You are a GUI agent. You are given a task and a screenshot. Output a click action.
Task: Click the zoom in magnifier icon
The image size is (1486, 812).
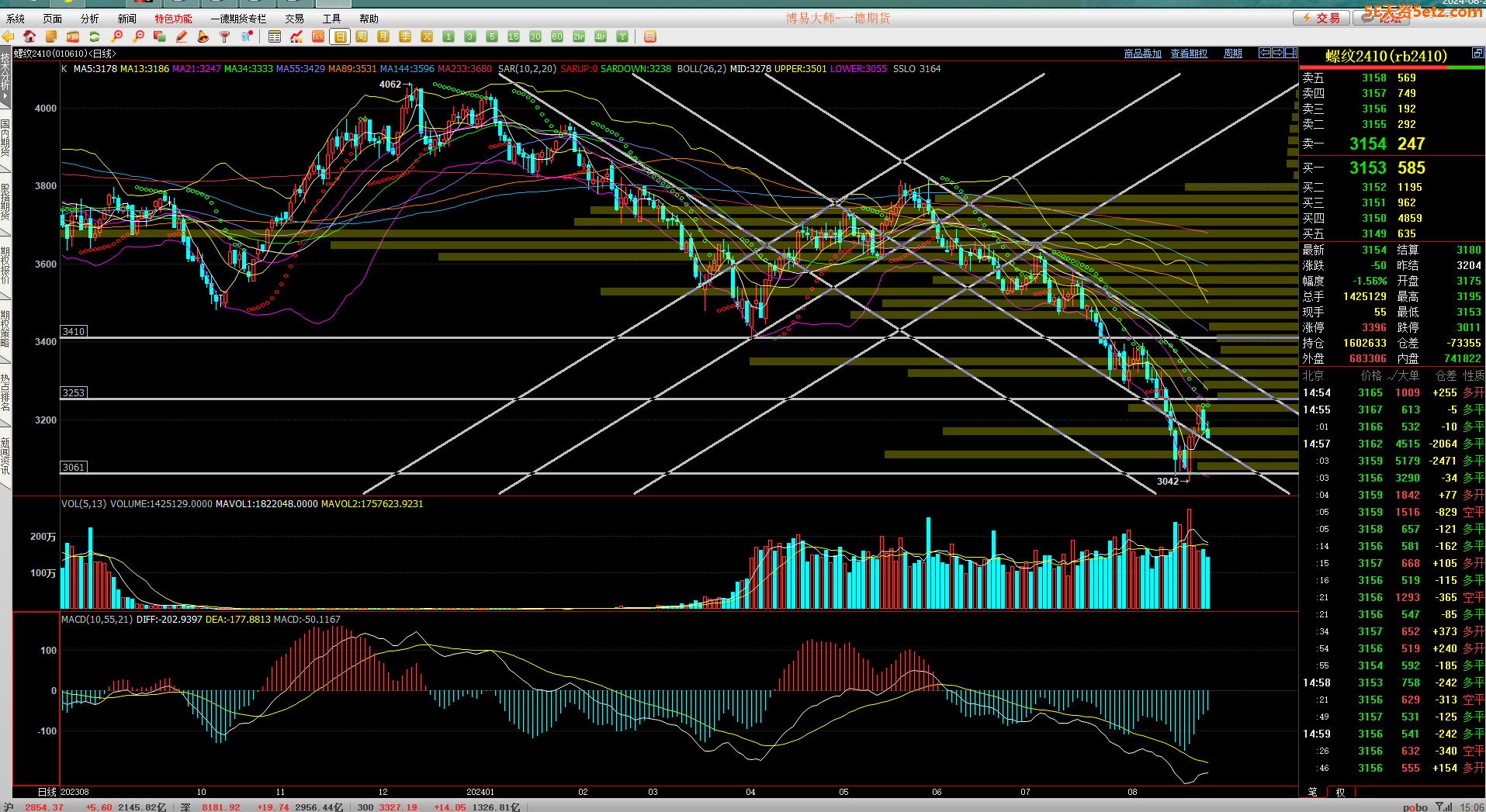(x=116, y=36)
